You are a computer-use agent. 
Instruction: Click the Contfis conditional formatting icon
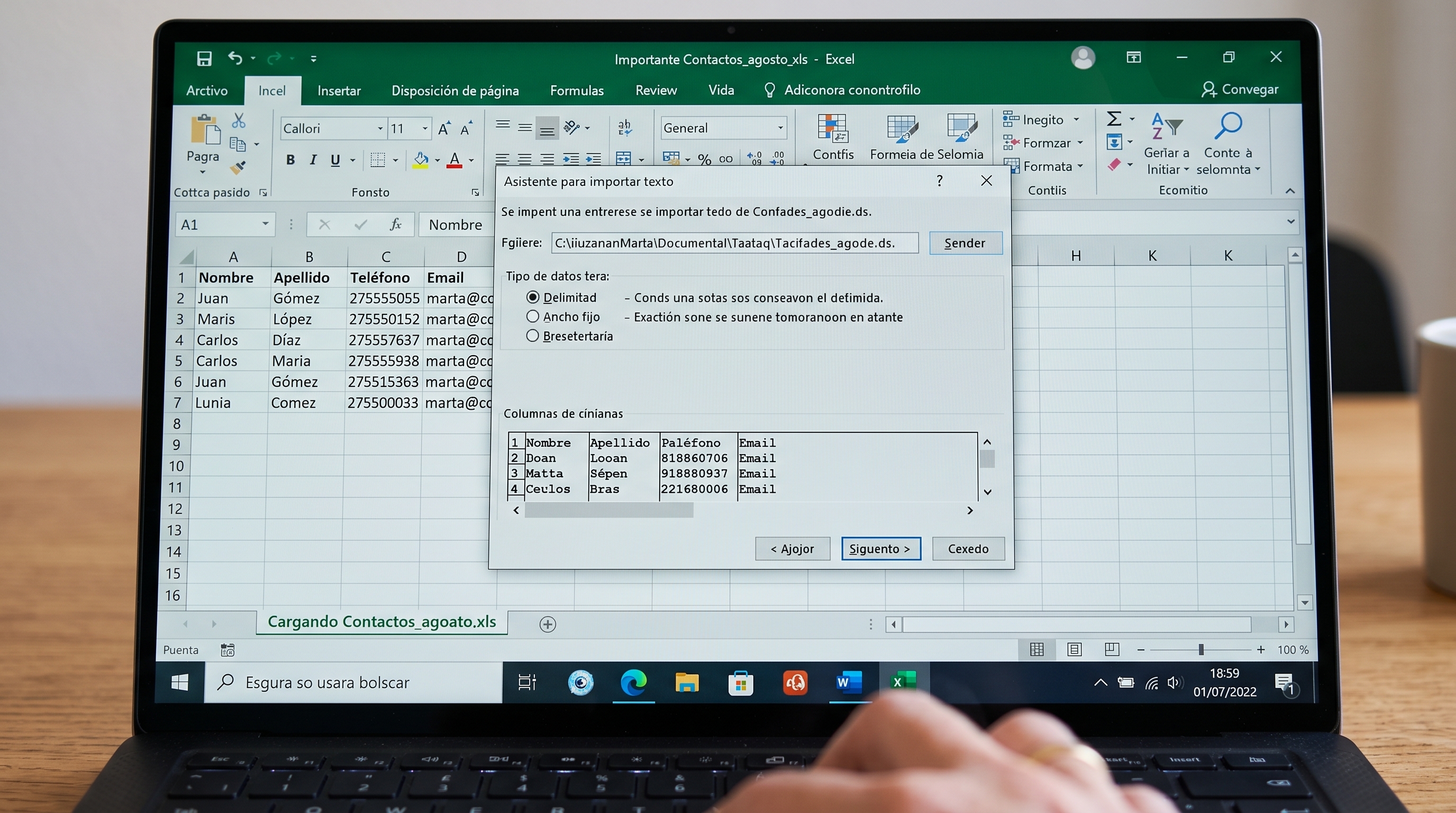point(832,128)
